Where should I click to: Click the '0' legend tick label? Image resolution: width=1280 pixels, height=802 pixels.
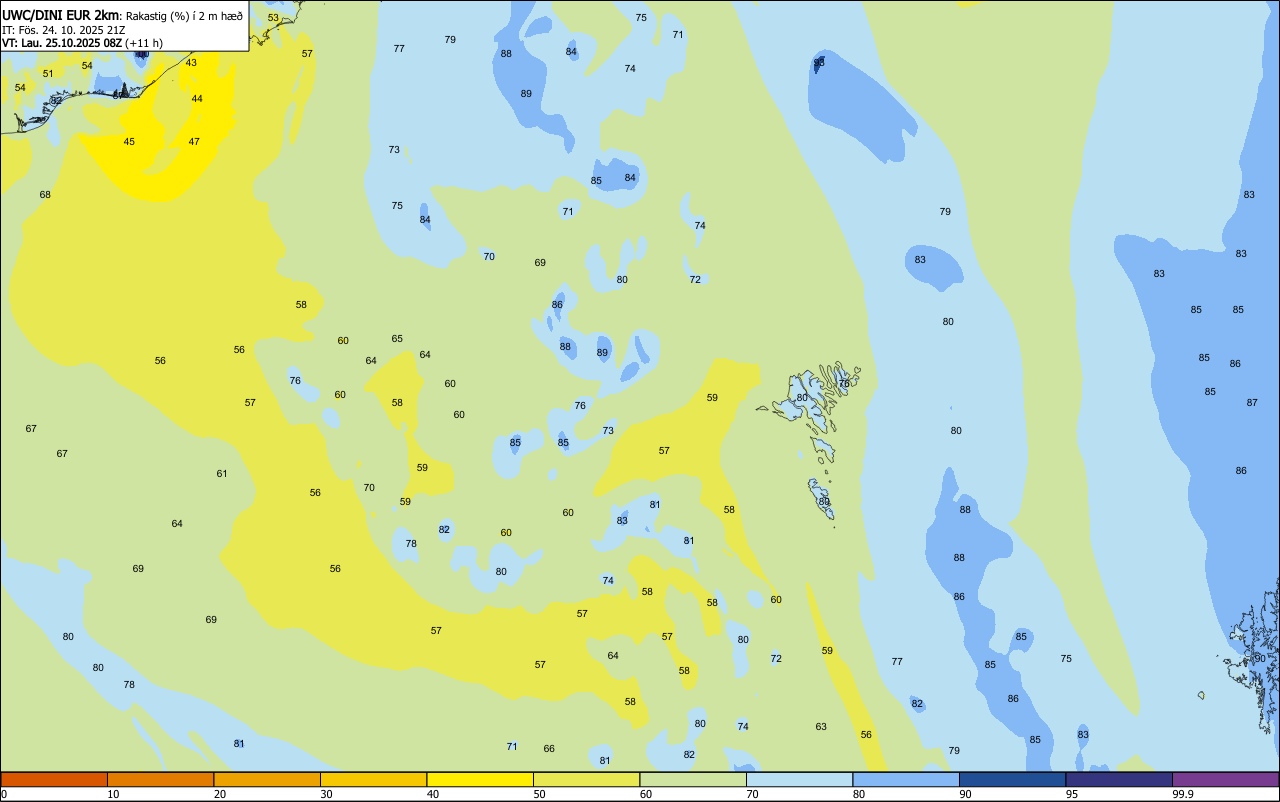pyautogui.click(x=4, y=794)
